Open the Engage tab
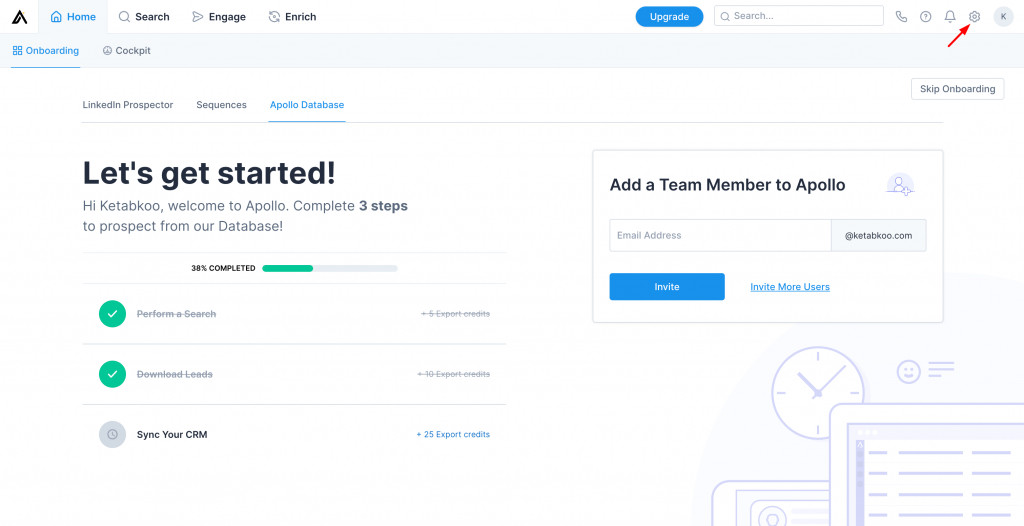The width and height of the screenshot is (1024, 526). 219,17
